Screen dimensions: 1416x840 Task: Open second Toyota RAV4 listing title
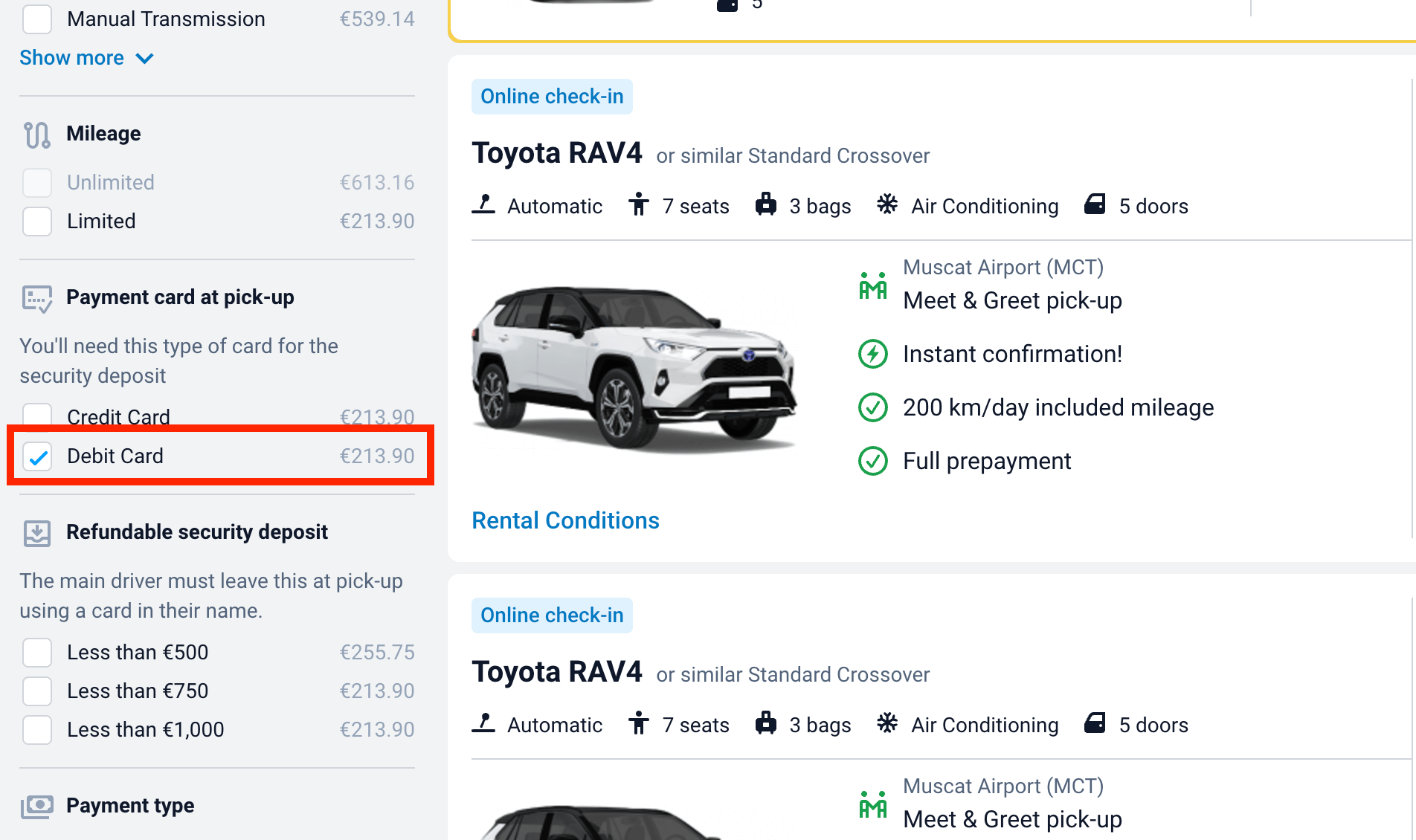click(557, 672)
